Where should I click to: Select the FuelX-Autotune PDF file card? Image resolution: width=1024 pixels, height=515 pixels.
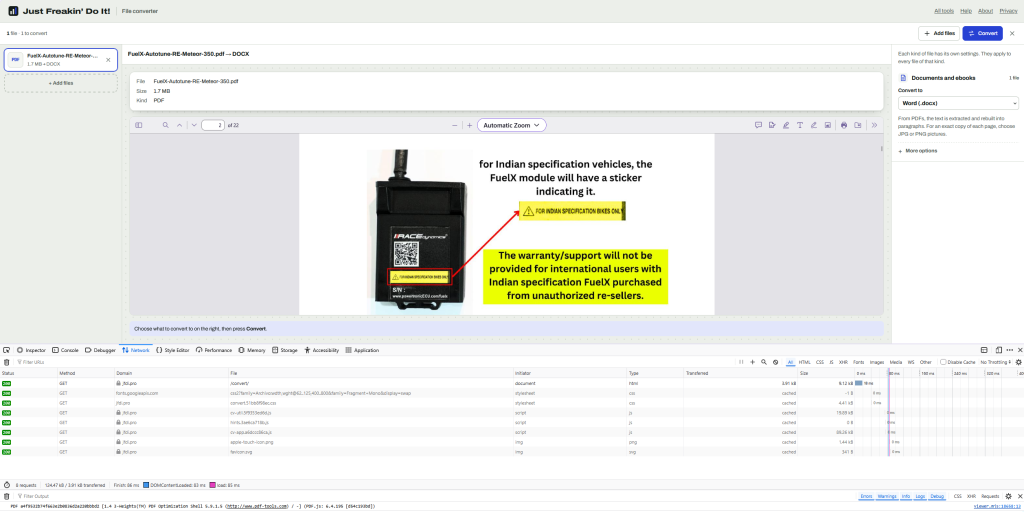(x=61, y=59)
